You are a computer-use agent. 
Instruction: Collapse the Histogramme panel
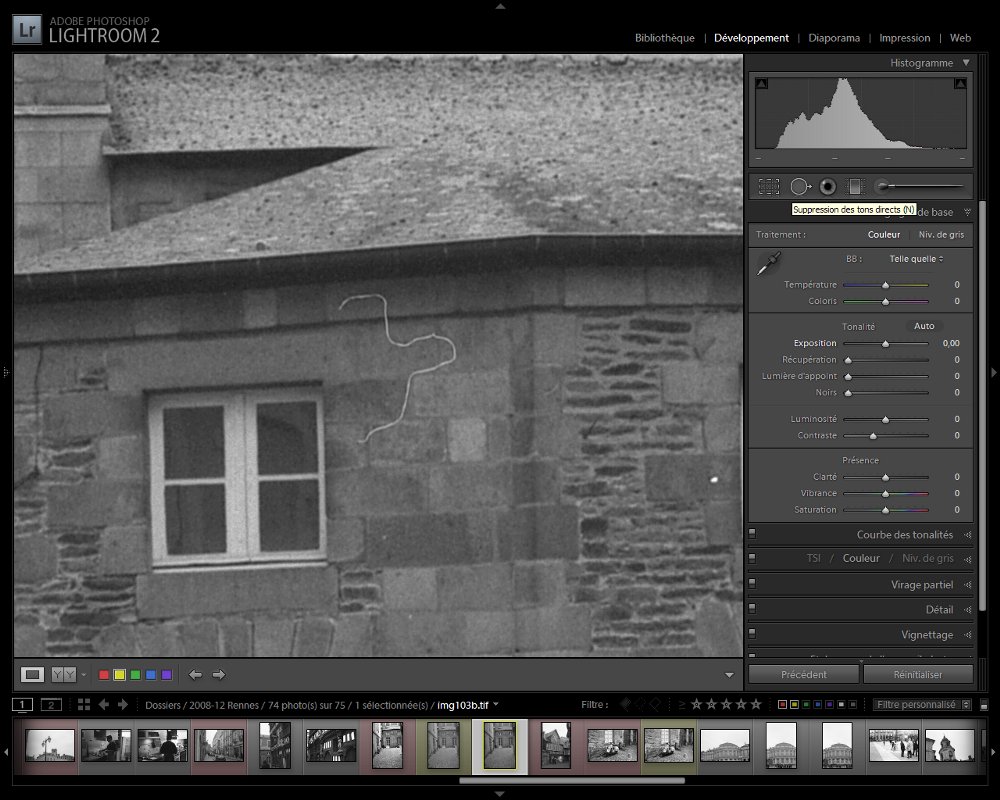point(966,63)
